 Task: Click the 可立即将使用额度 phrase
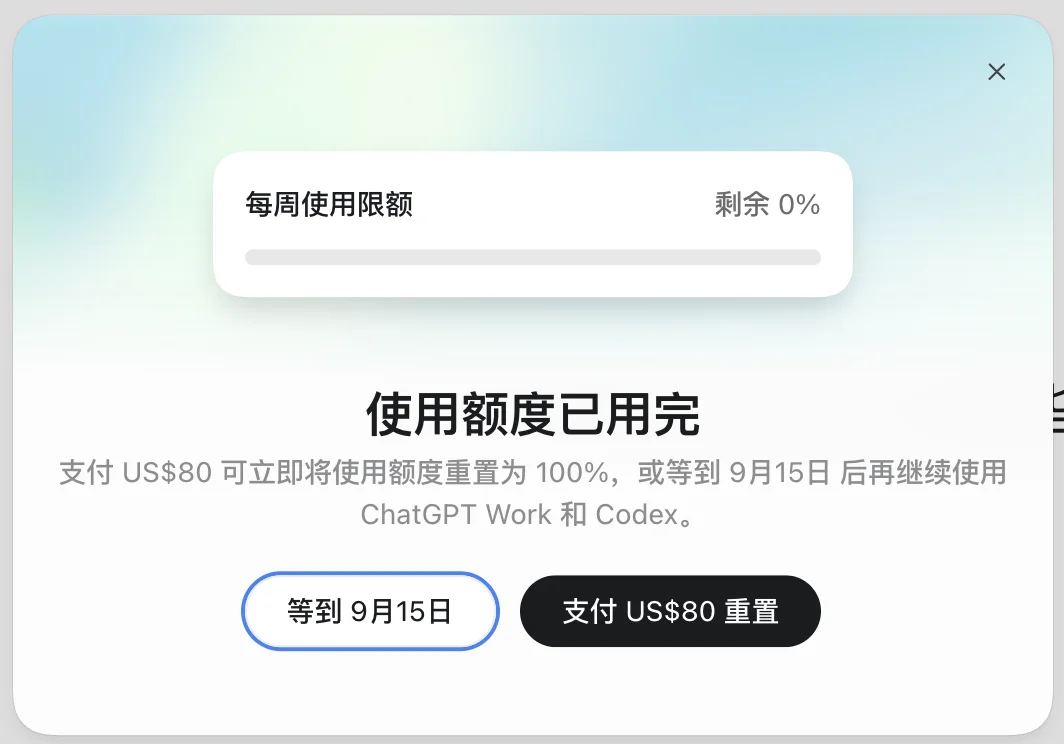332,472
